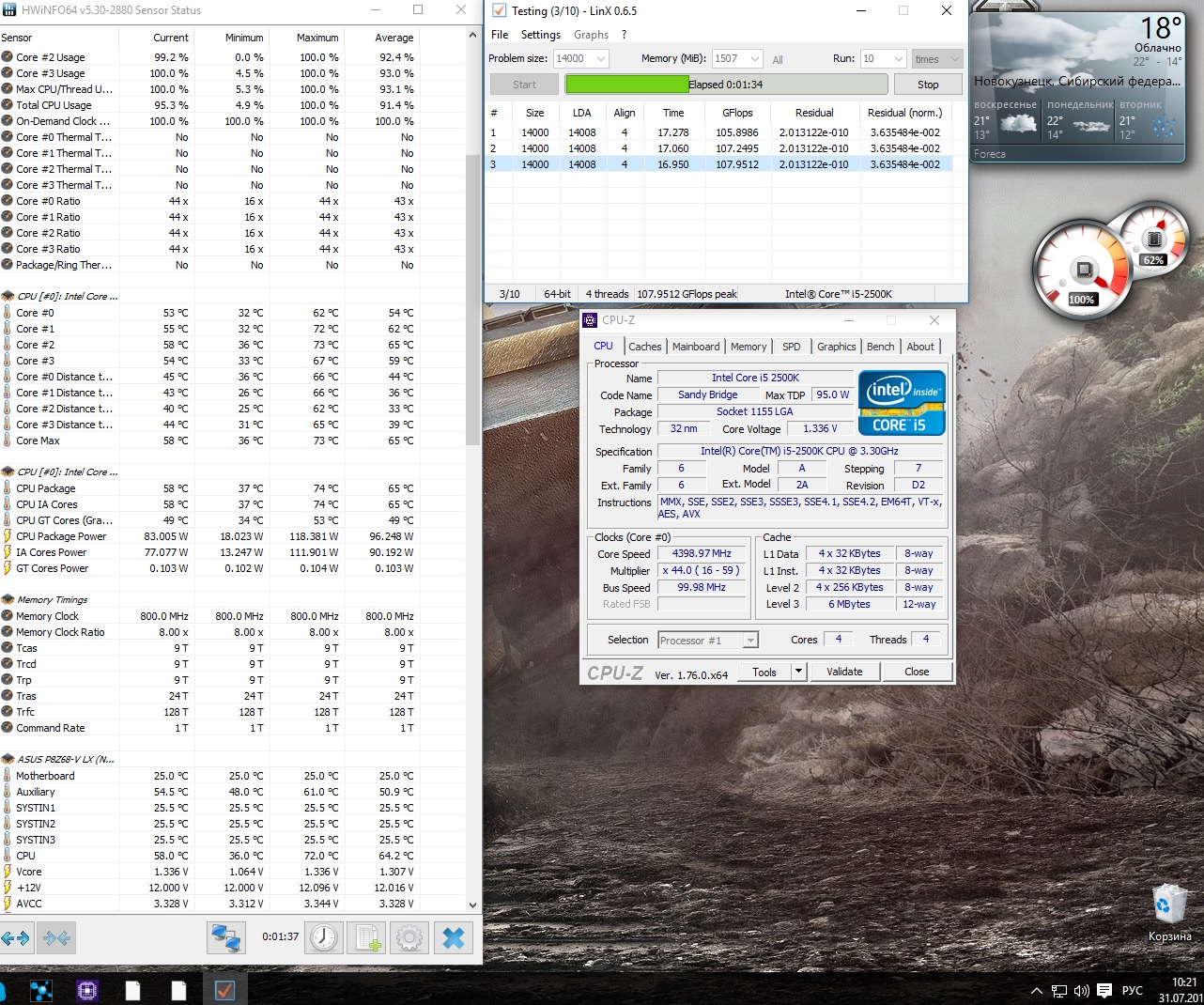
Task: Open HWiNFO network remote monitoring icon
Action: [225, 937]
